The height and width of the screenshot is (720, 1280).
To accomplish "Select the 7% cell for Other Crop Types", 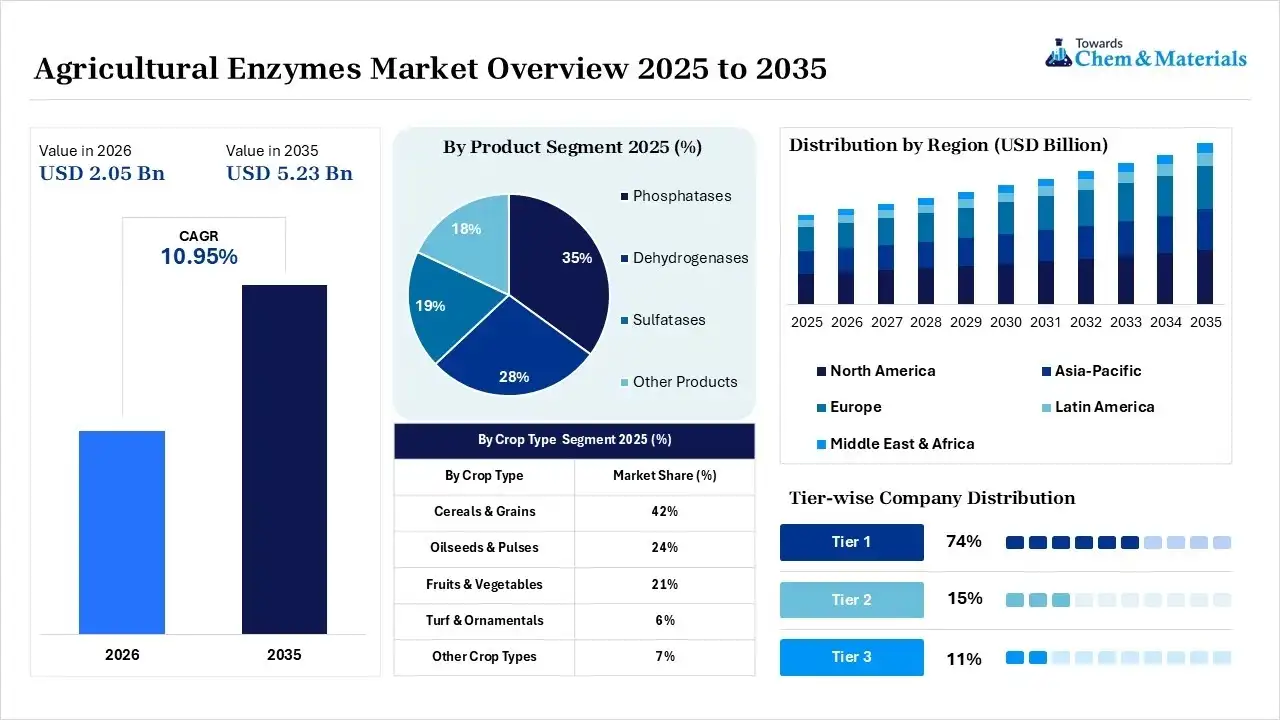I will coord(664,657).
